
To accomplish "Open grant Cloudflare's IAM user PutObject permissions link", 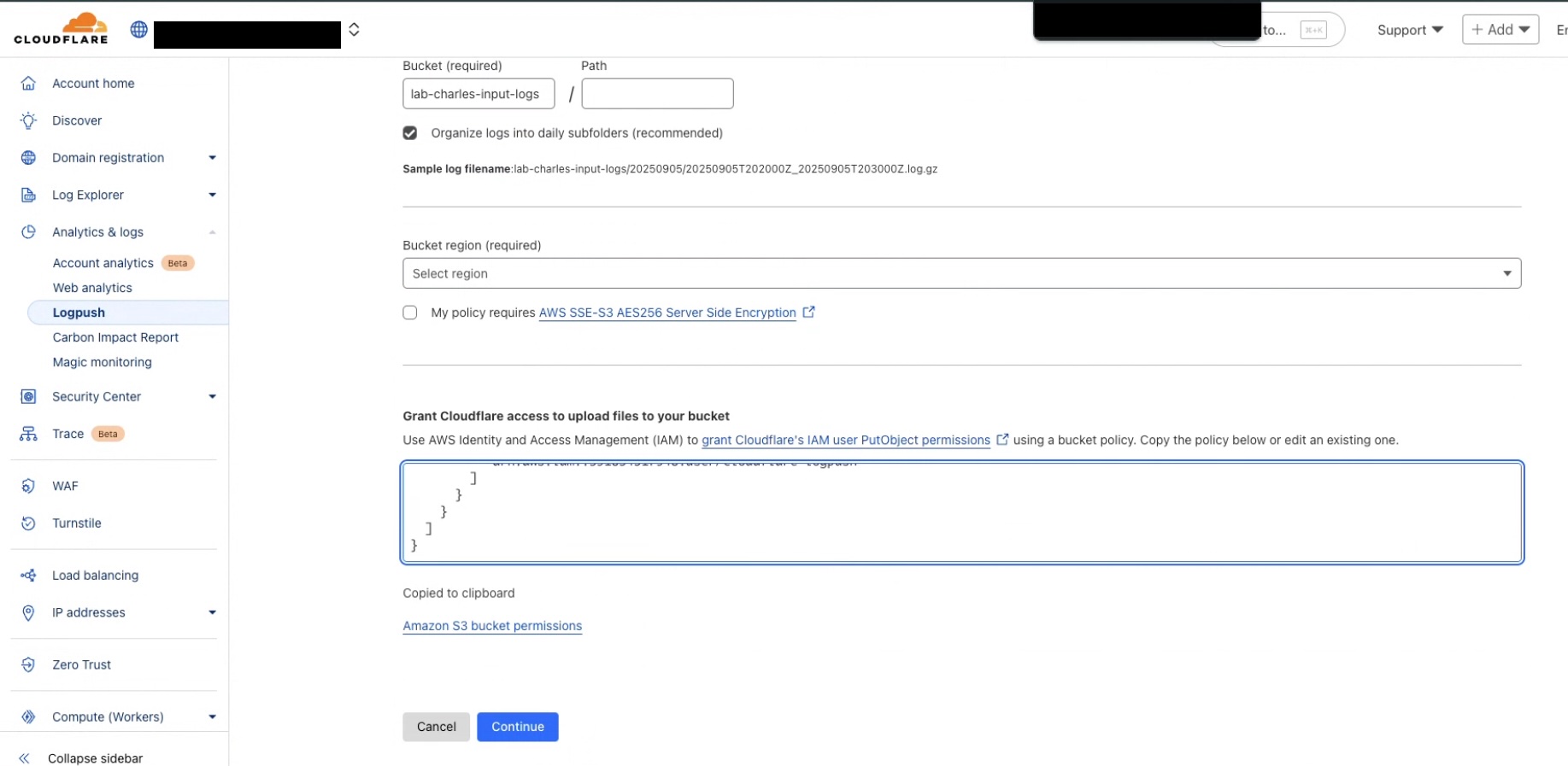I will pos(846,440).
